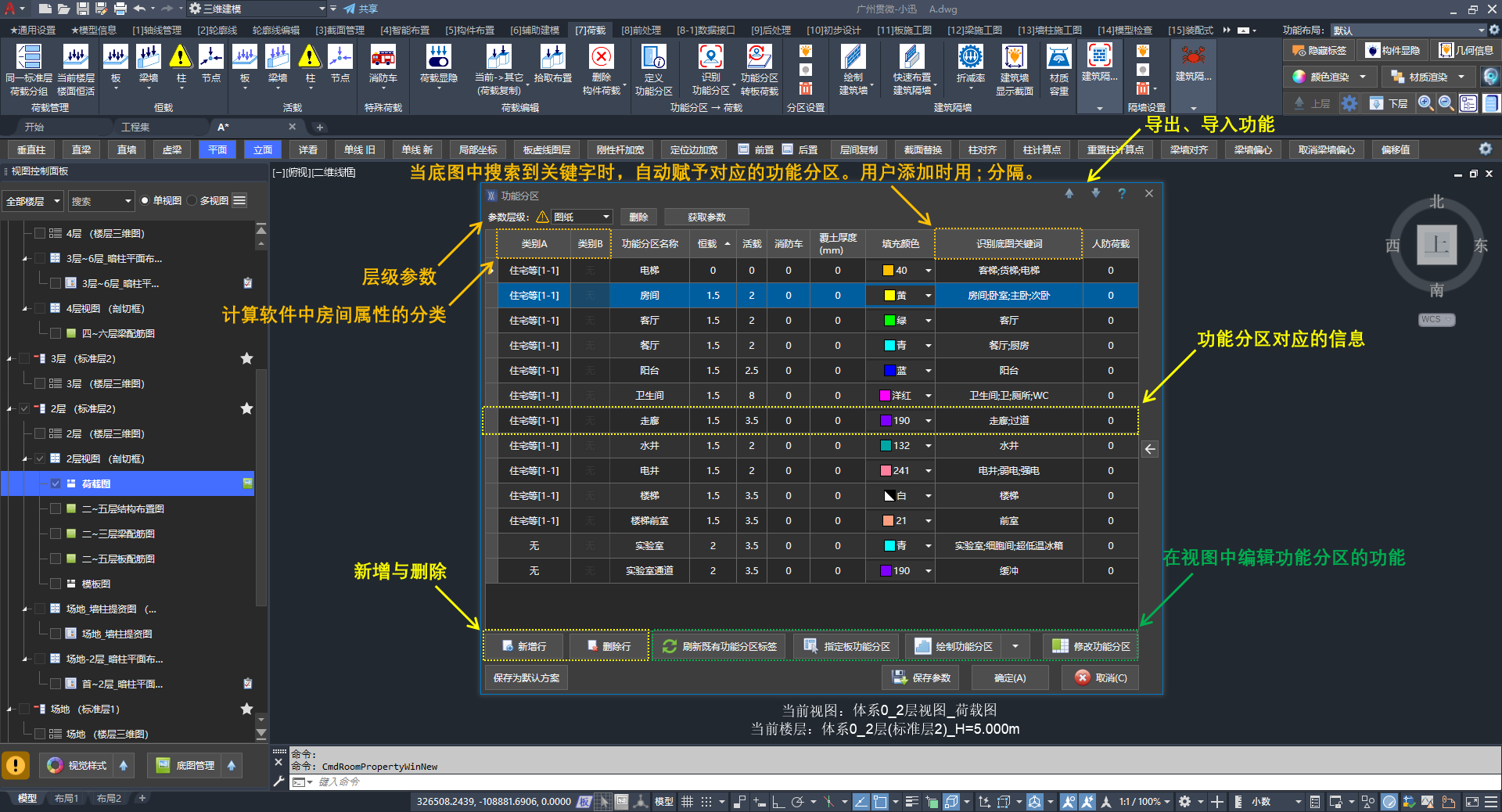Open the 参数层级 图纸 dropdown
Viewport: 1502px width, 812px height.
pos(582,217)
